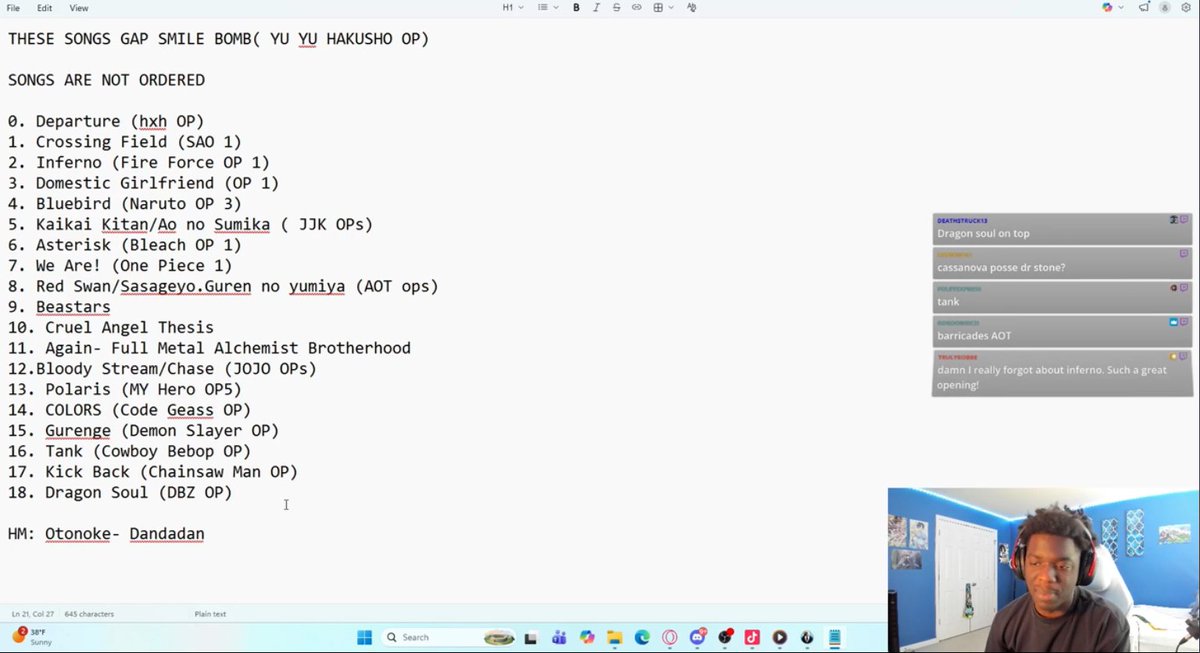Image resolution: width=1200 pixels, height=653 pixels.
Task: Insert a hyperlink with the link icon
Action: [x=636, y=8]
